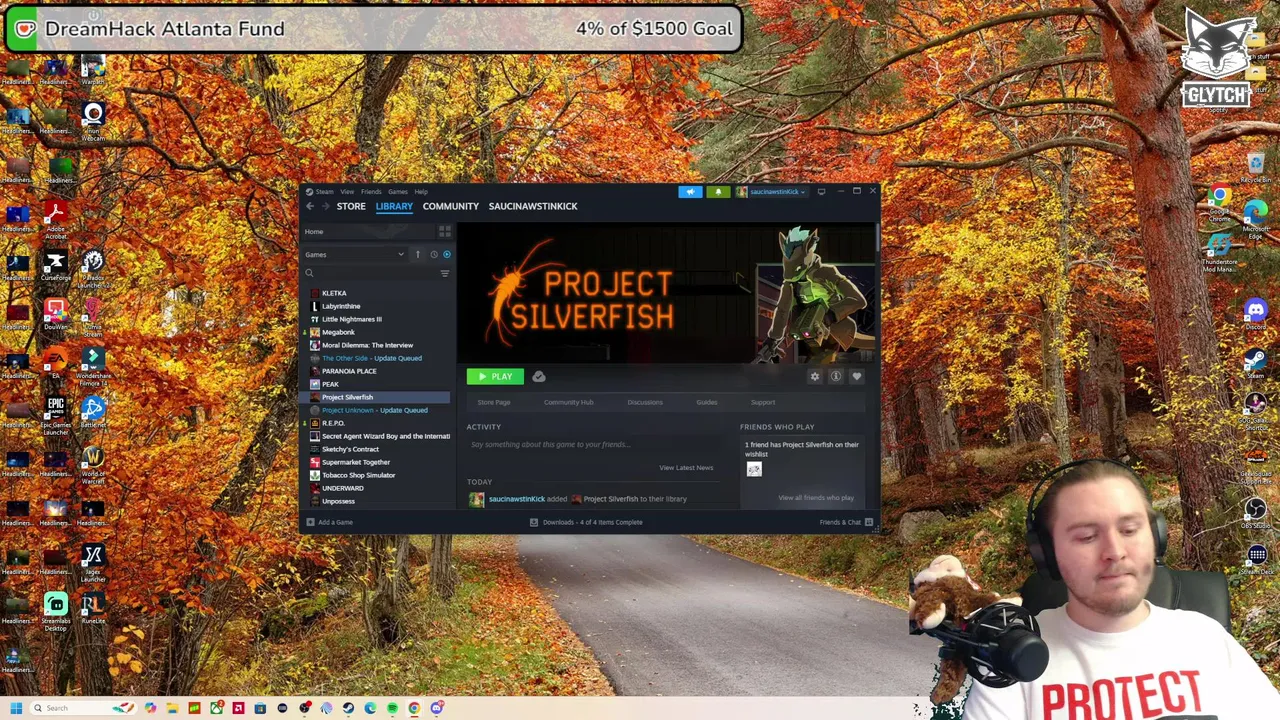Switch to the STORE tab
Image resolution: width=1280 pixels, height=720 pixels.
click(351, 206)
